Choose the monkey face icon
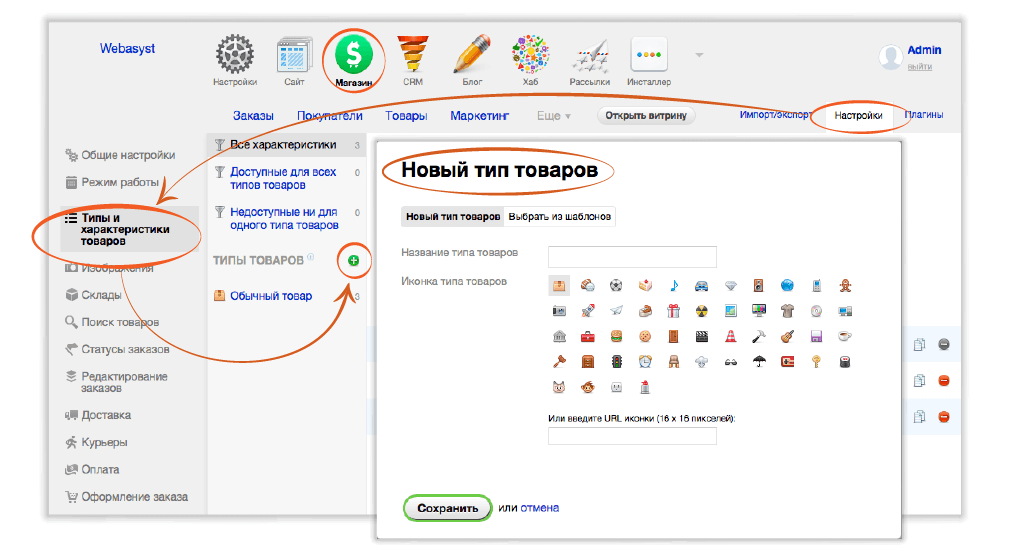The height and width of the screenshot is (560, 1010). [587, 387]
